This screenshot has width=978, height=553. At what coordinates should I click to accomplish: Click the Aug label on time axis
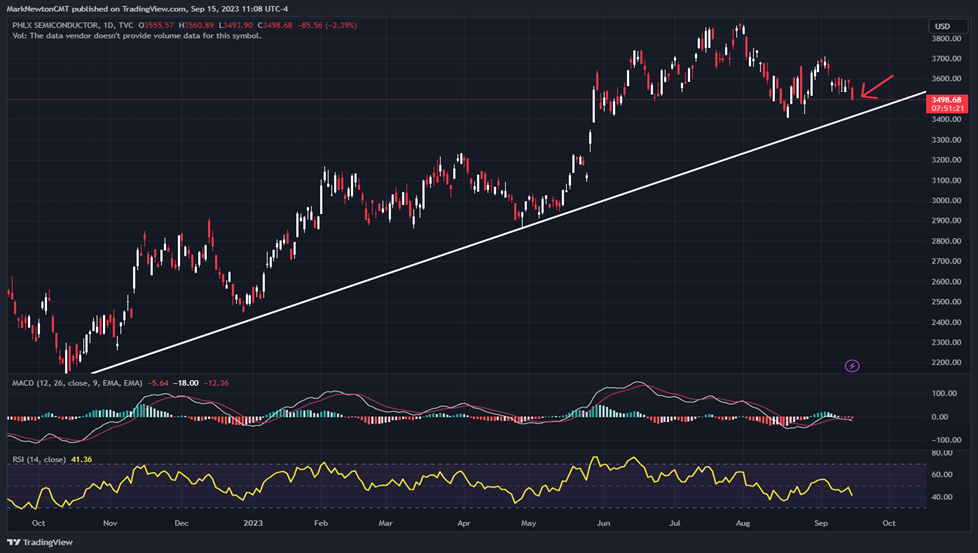coord(743,523)
